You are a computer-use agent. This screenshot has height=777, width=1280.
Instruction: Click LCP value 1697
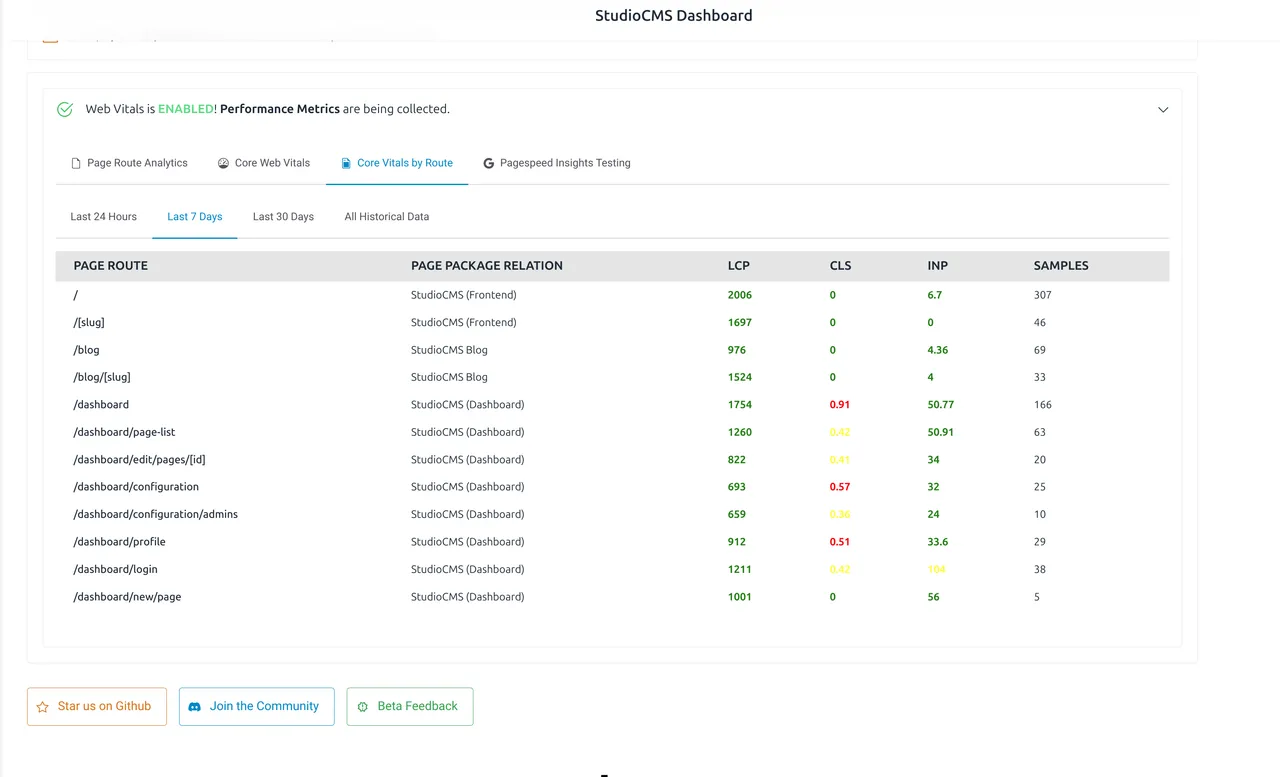tap(740, 323)
